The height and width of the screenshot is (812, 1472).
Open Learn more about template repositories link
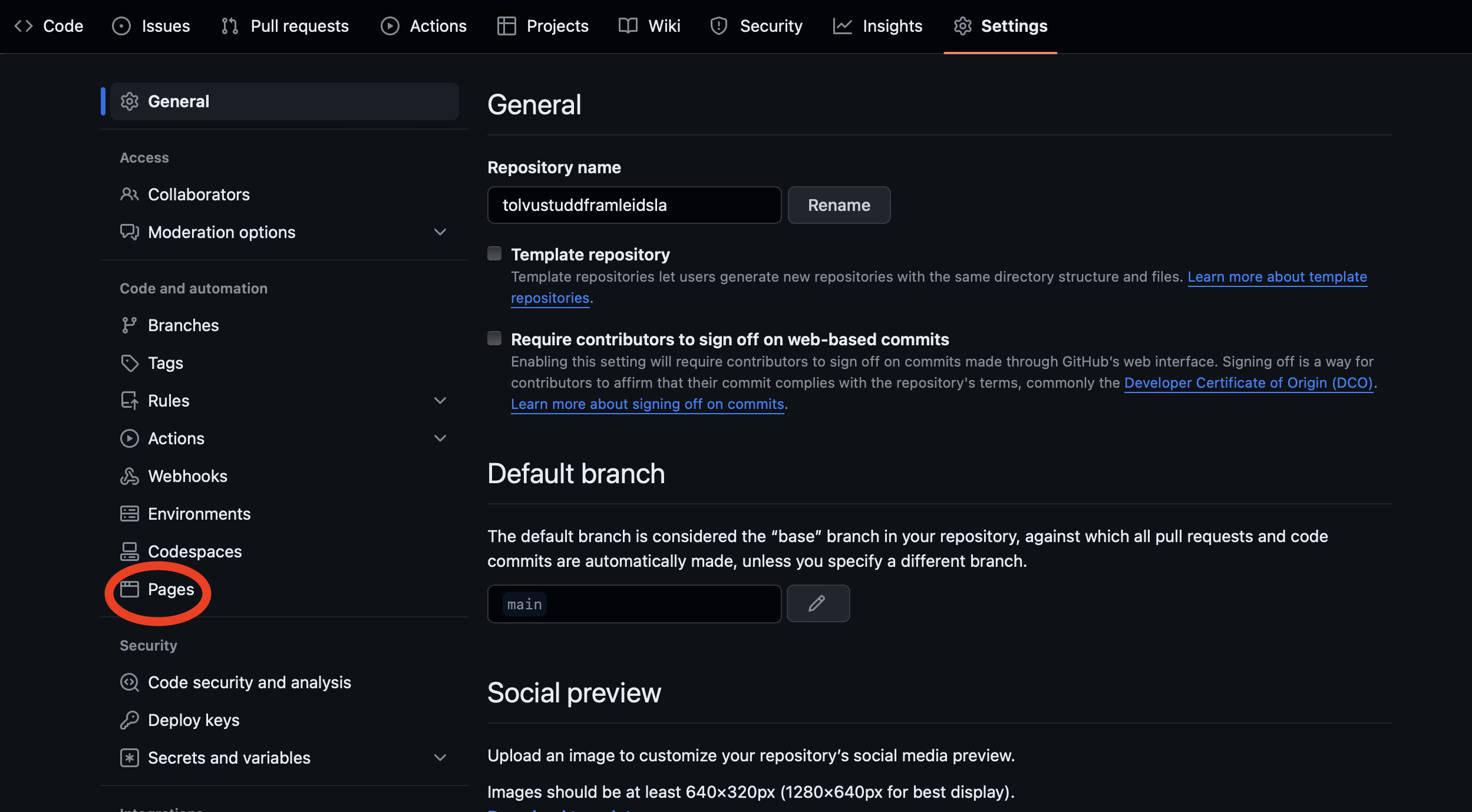click(x=1277, y=277)
